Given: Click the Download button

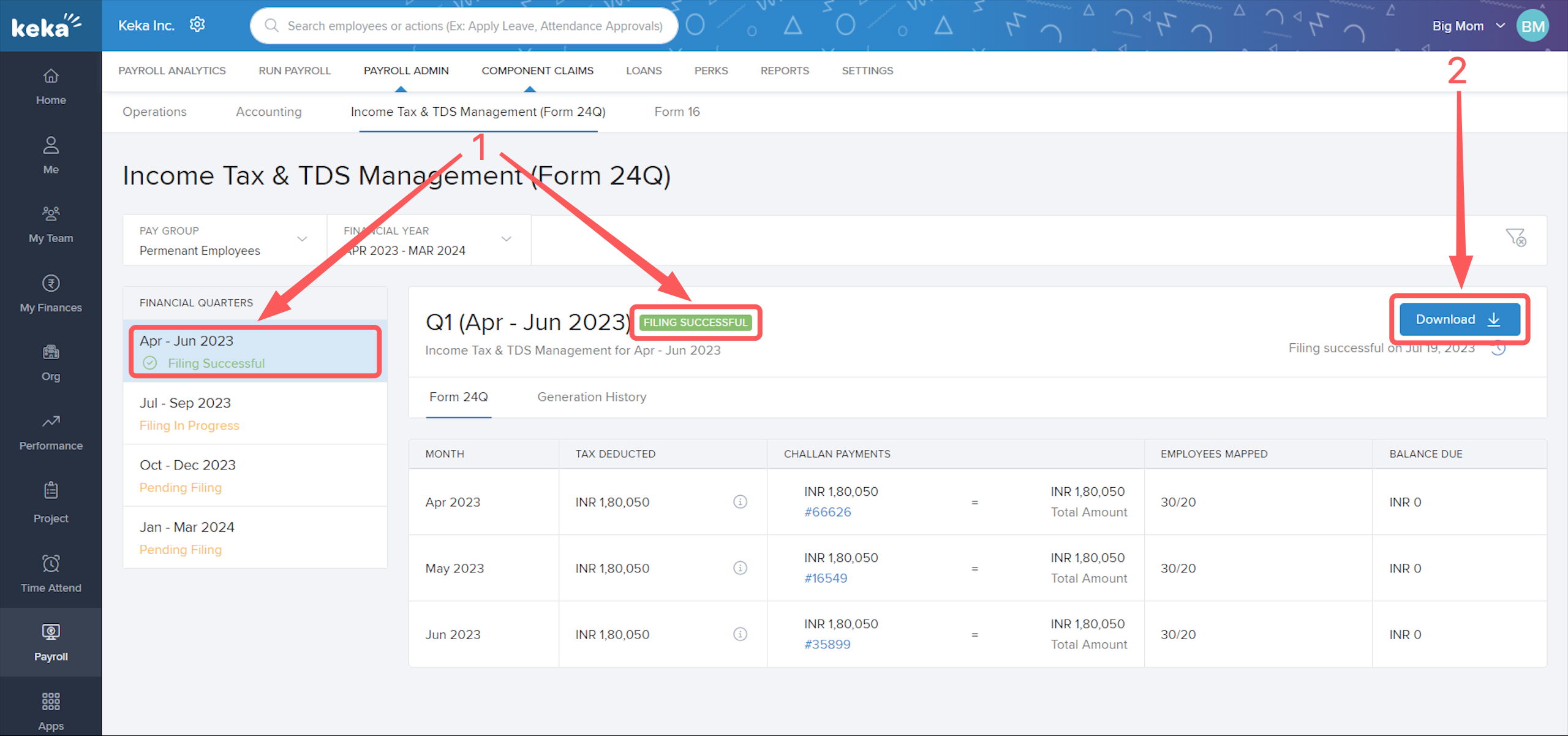Looking at the screenshot, I should click(x=1459, y=319).
